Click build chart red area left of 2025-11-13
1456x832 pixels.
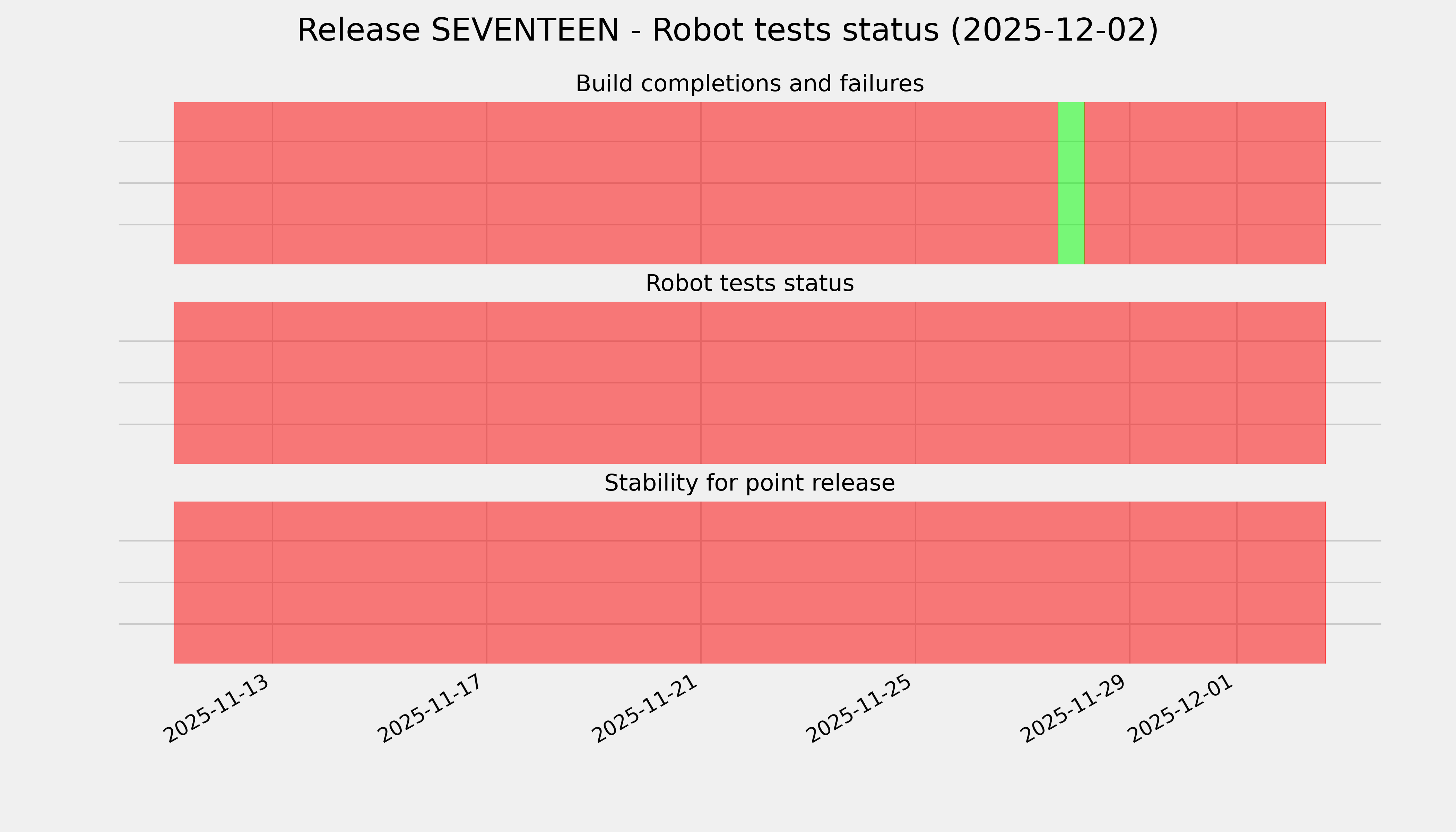coord(223,183)
